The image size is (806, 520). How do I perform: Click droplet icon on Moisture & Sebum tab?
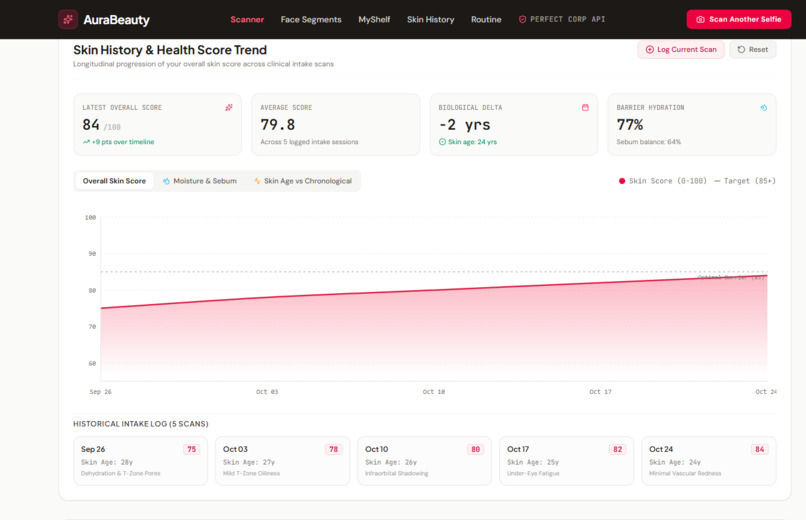(166, 181)
